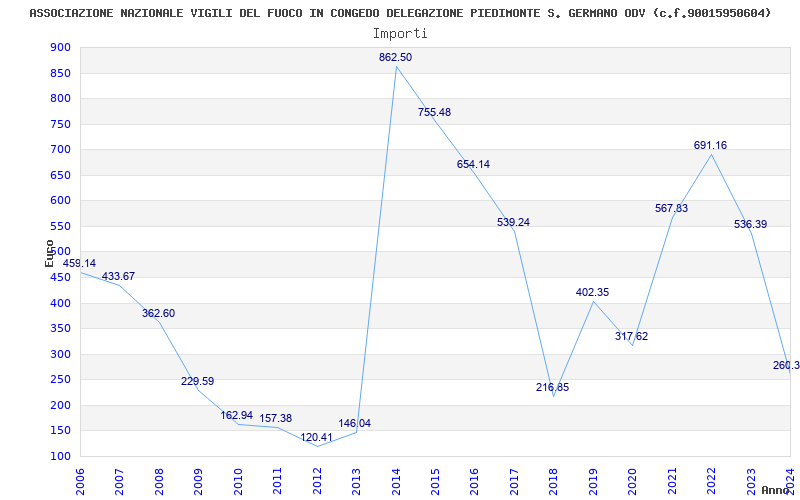Click the 300 y-axis tick label

60,354
